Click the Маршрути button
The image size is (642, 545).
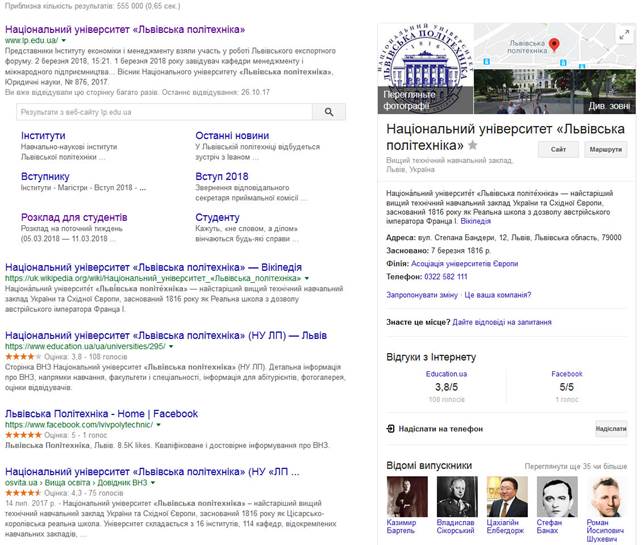click(606, 149)
